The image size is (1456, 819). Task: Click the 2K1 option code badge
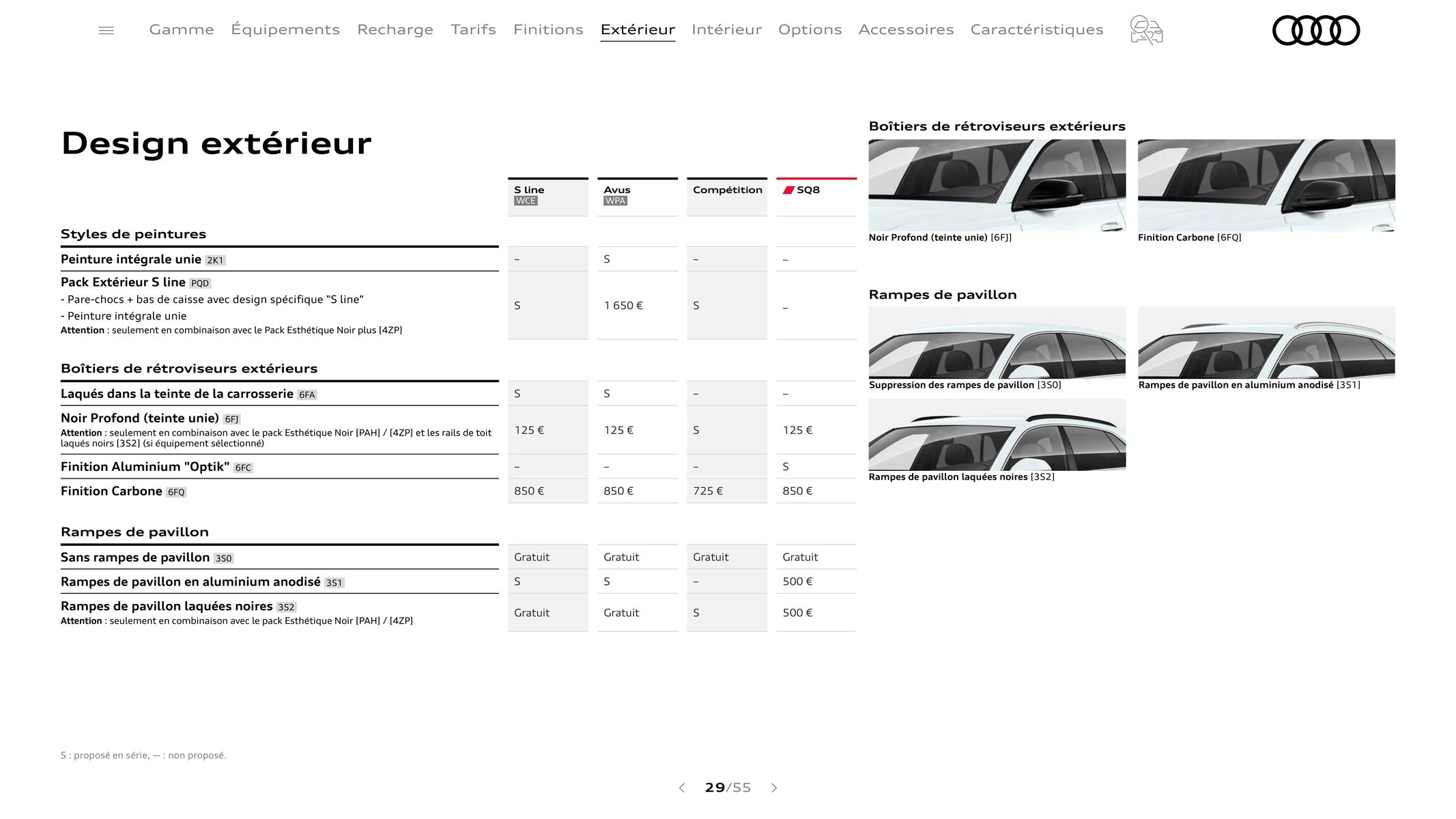215,260
